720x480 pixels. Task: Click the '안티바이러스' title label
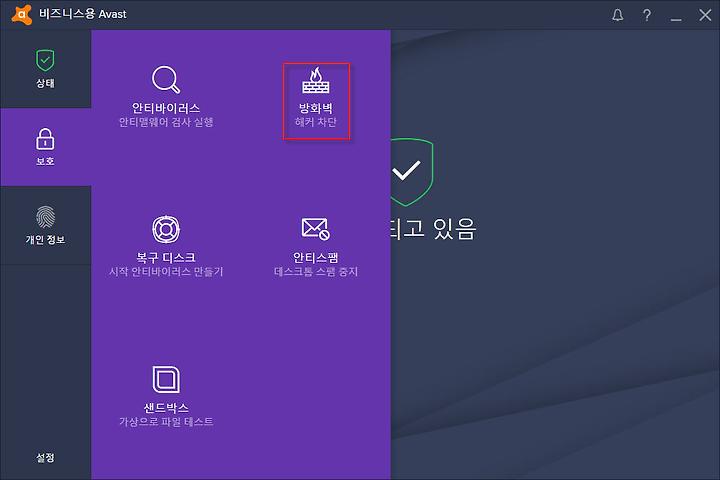166,108
